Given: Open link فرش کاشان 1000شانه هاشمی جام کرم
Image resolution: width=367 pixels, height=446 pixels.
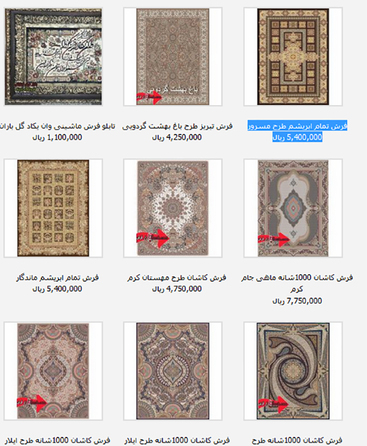Looking at the screenshot, I should coord(297,283).
